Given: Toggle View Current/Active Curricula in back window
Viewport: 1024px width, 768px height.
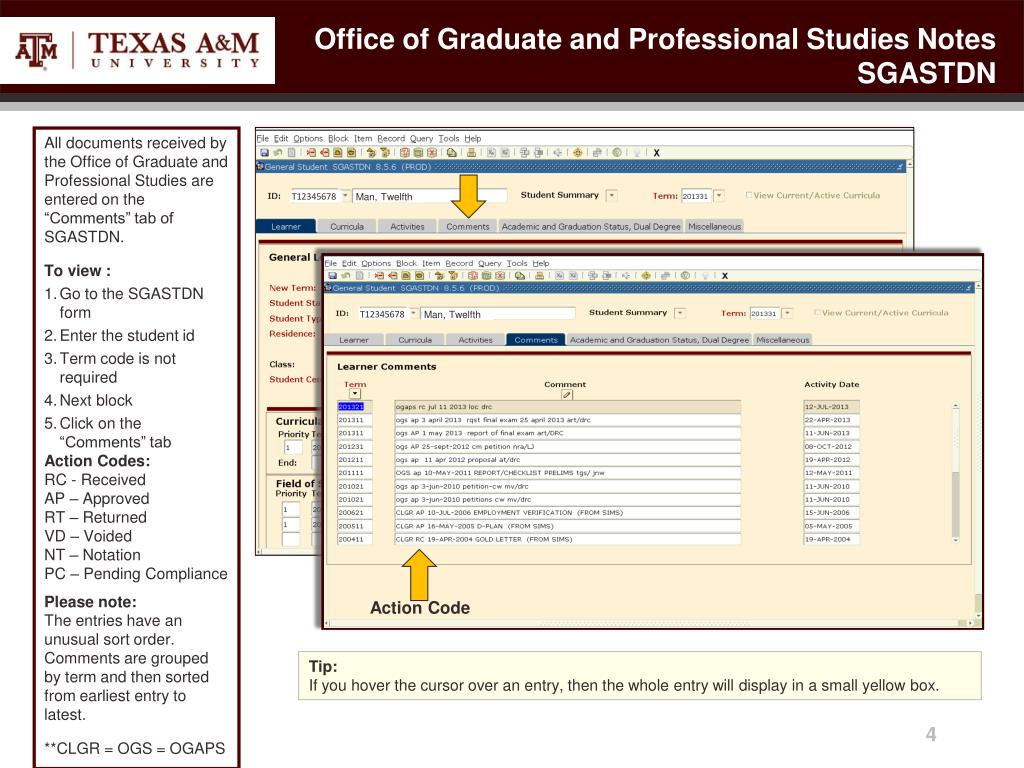Looking at the screenshot, I should (749, 195).
